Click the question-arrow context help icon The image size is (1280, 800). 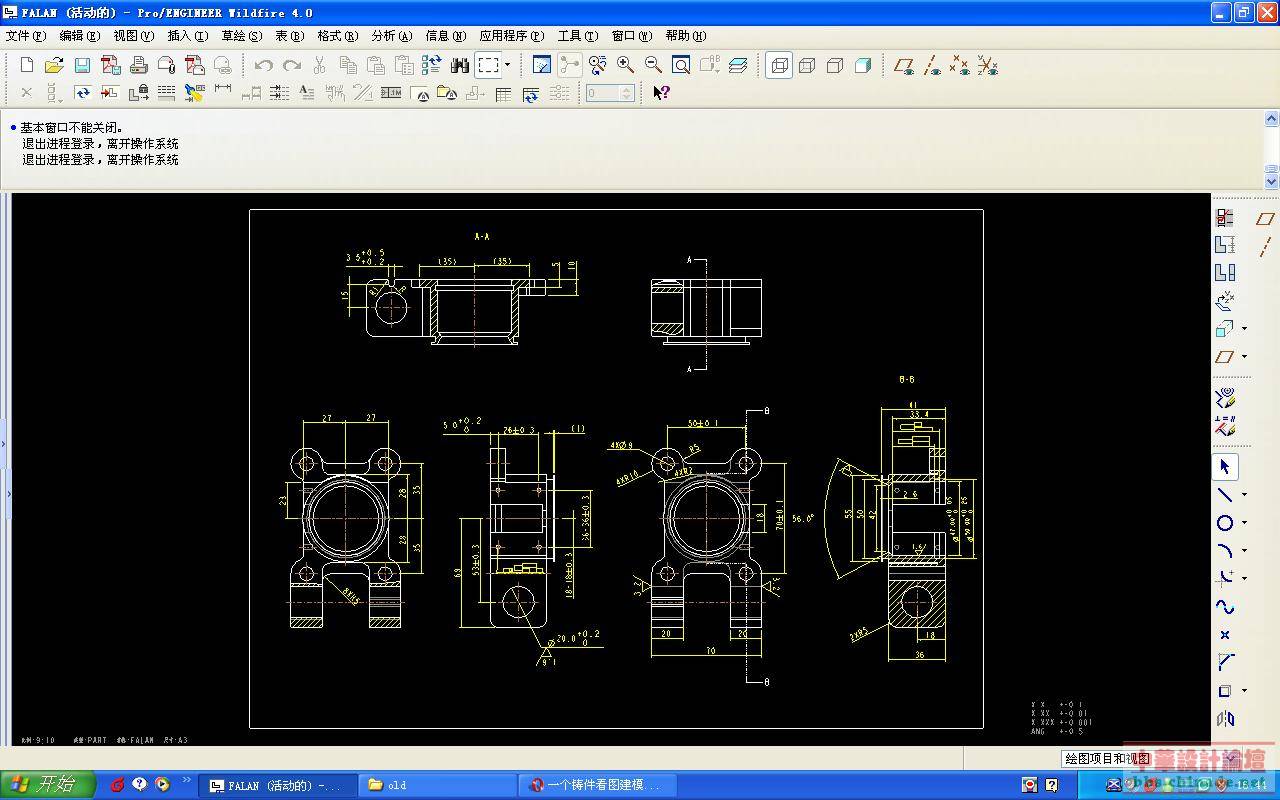click(x=661, y=93)
